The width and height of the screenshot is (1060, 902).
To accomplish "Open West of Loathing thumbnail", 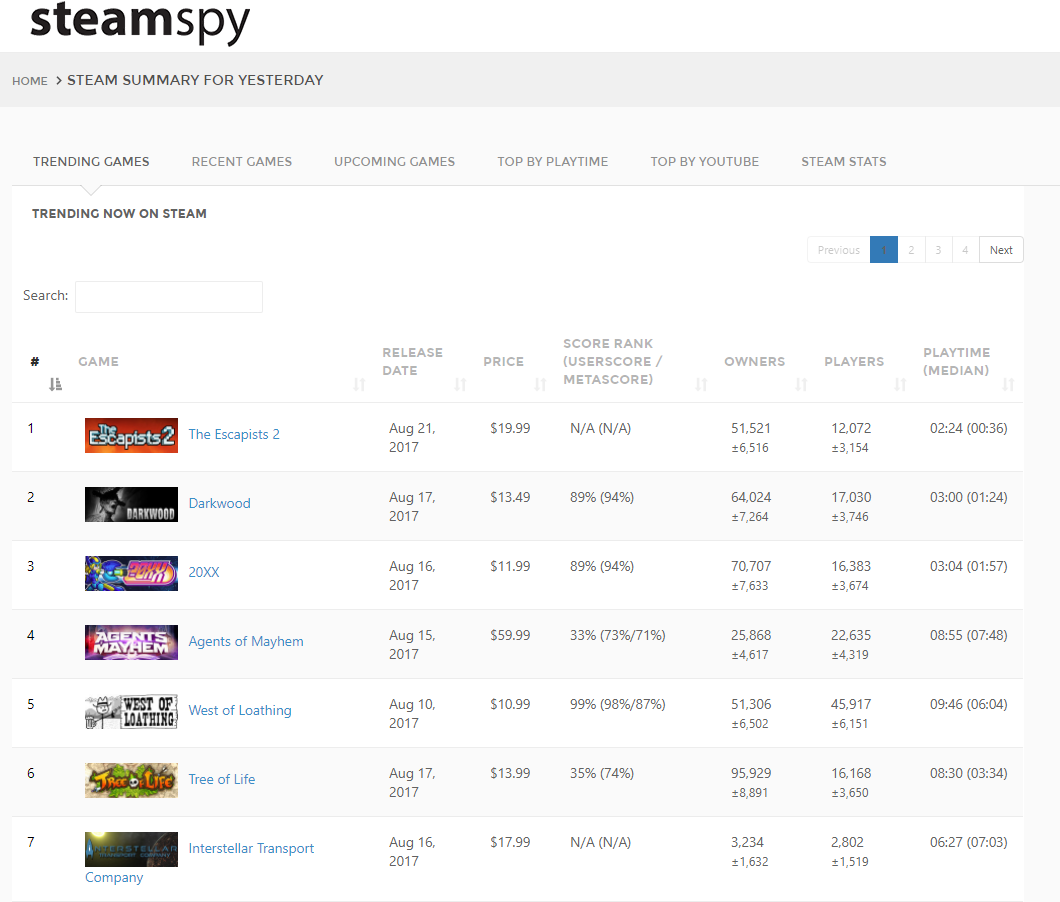I will [x=131, y=711].
